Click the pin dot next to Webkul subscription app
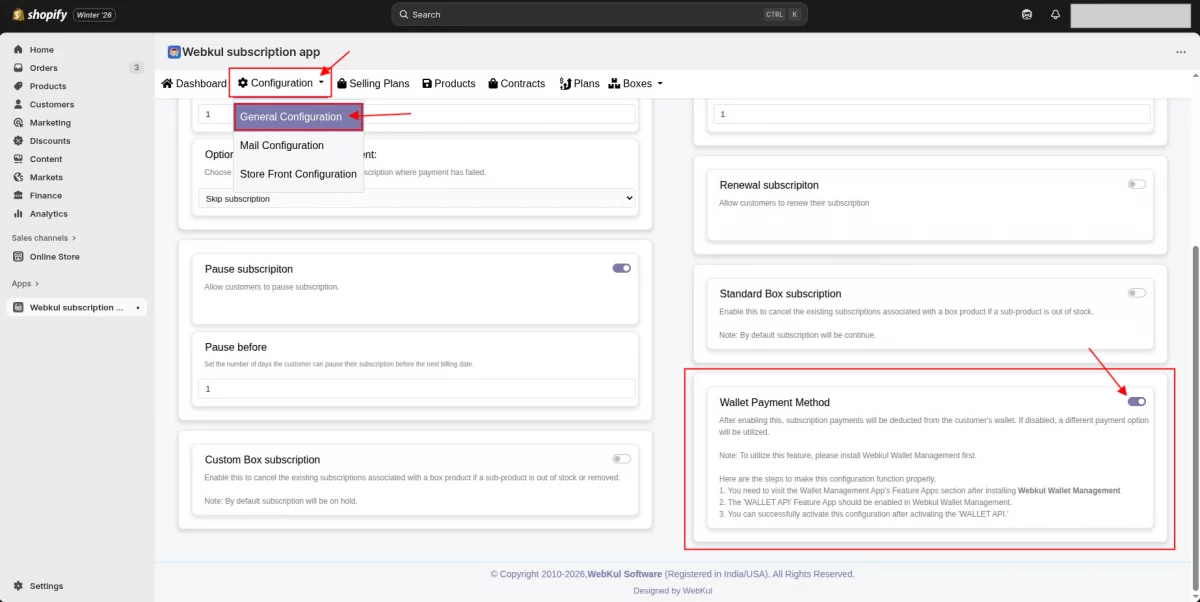 [138, 308]
